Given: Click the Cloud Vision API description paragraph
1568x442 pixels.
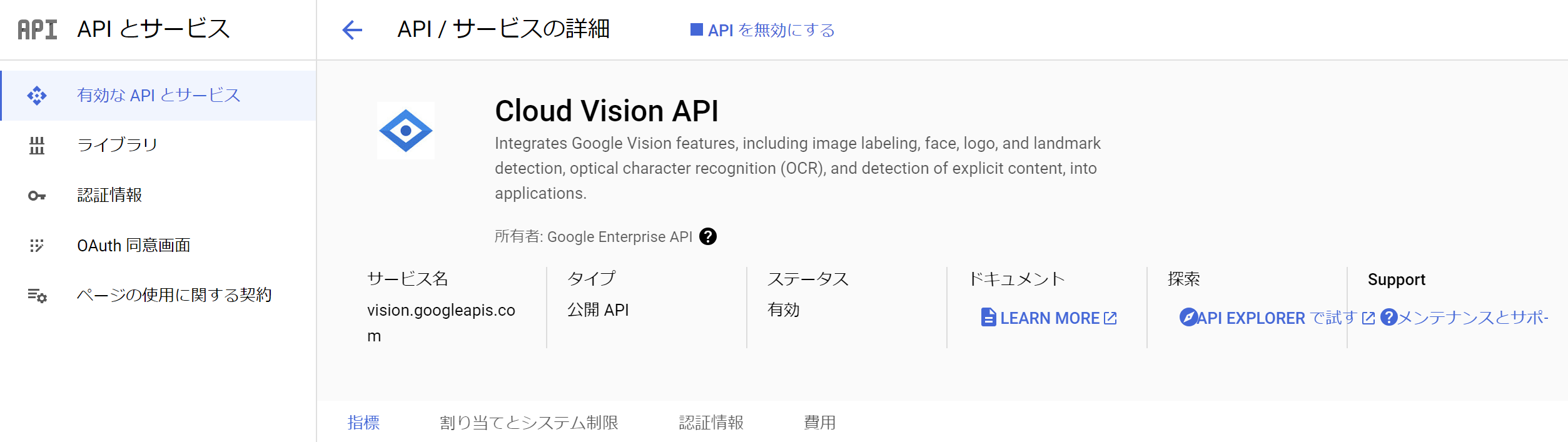Looking at the screenshot, I should click(x=797, y=168).
